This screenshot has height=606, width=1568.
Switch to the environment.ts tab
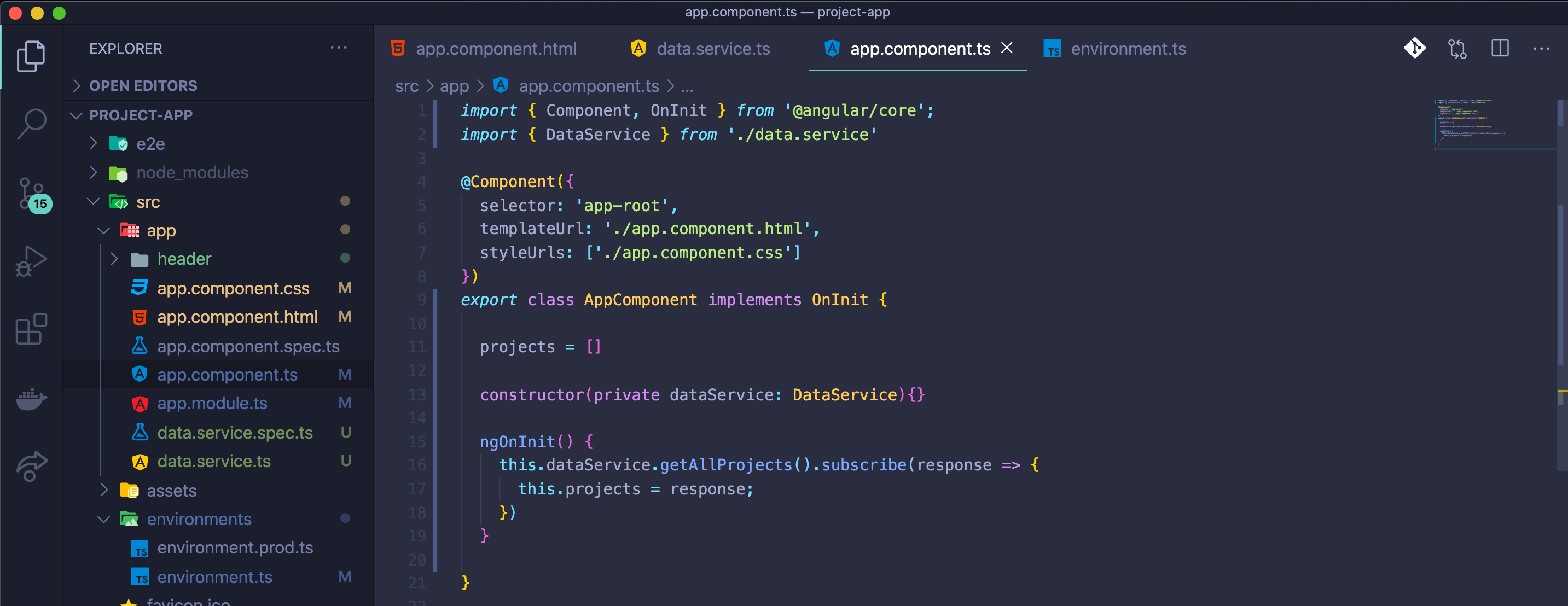1128,49
